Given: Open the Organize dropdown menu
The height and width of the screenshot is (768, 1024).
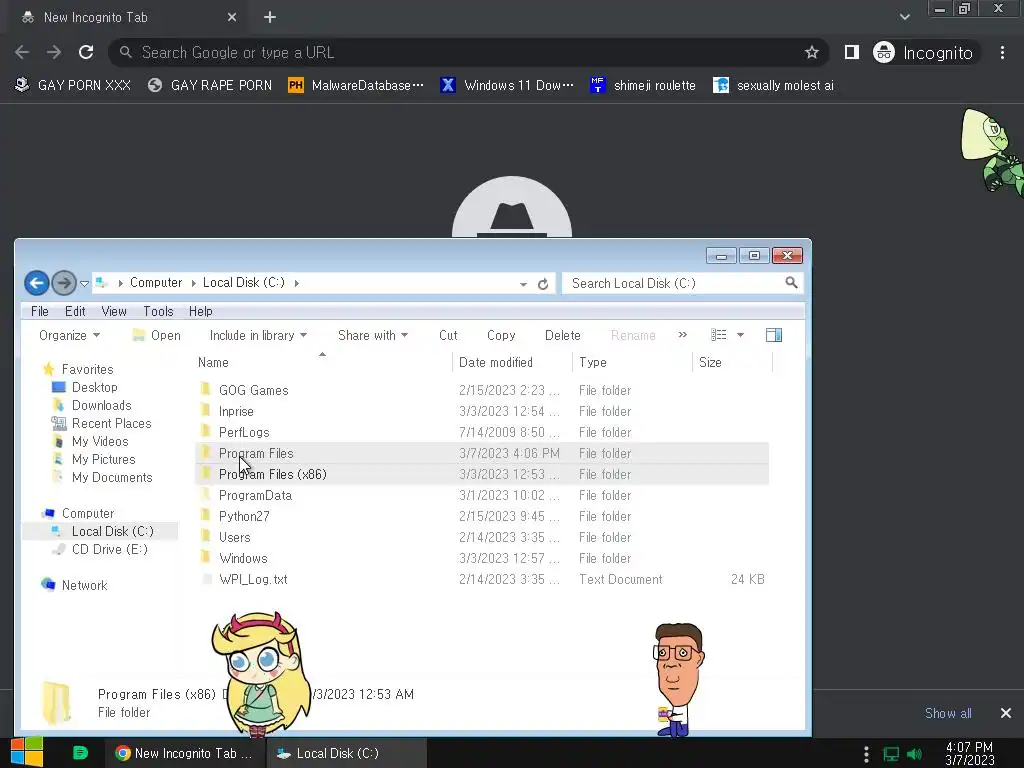Looking at the screenshot, I should click(x=69, y=335).
